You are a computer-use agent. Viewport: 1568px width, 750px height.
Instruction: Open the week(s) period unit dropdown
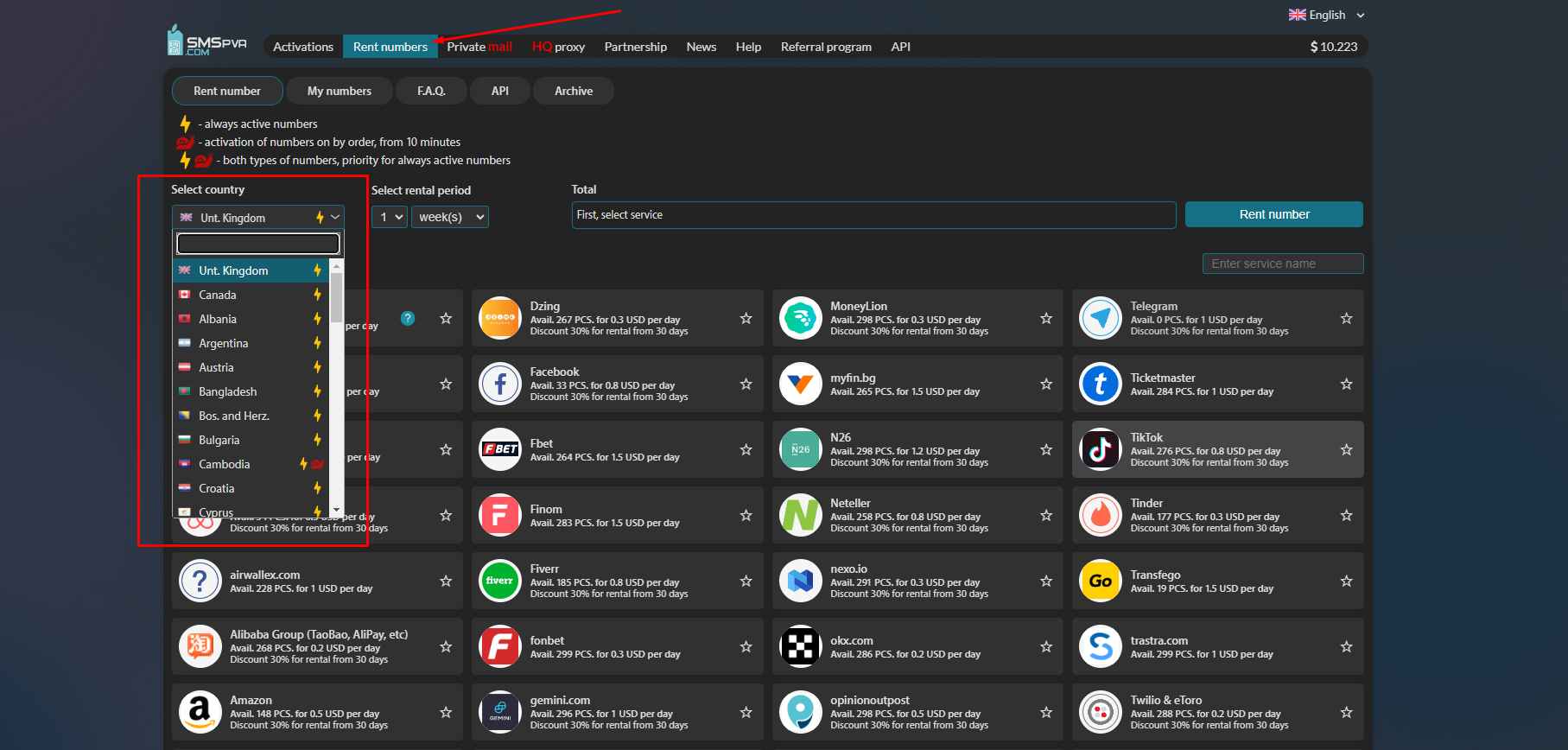pos(450,217)
